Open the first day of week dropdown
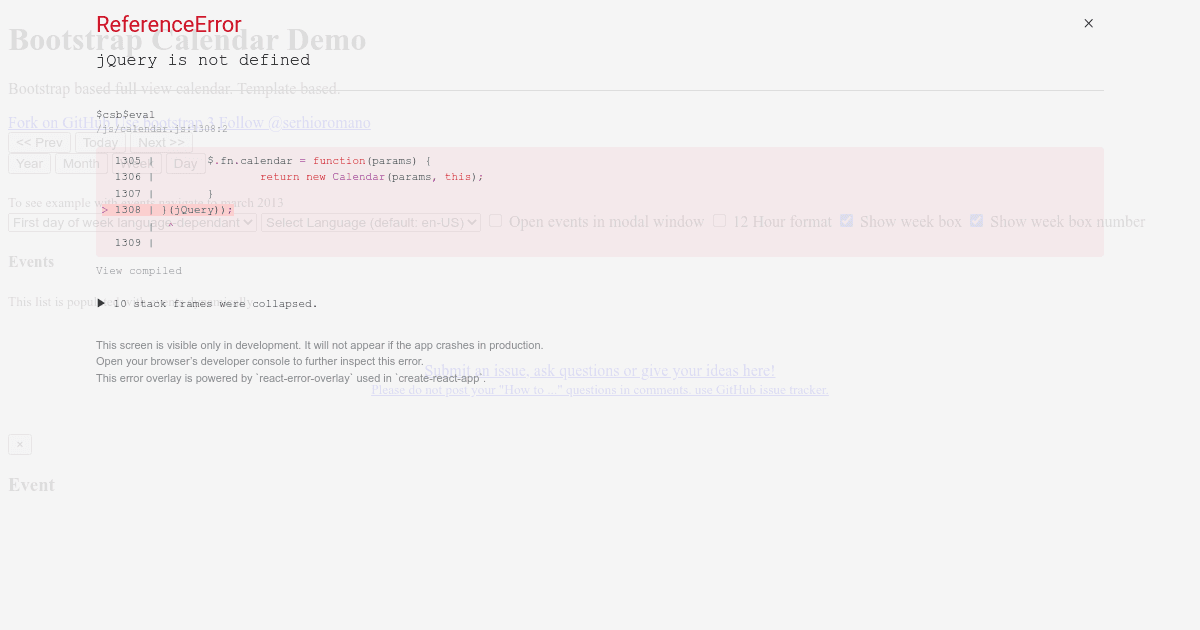This screenshot has width=1200, height=630. point(130,222)
